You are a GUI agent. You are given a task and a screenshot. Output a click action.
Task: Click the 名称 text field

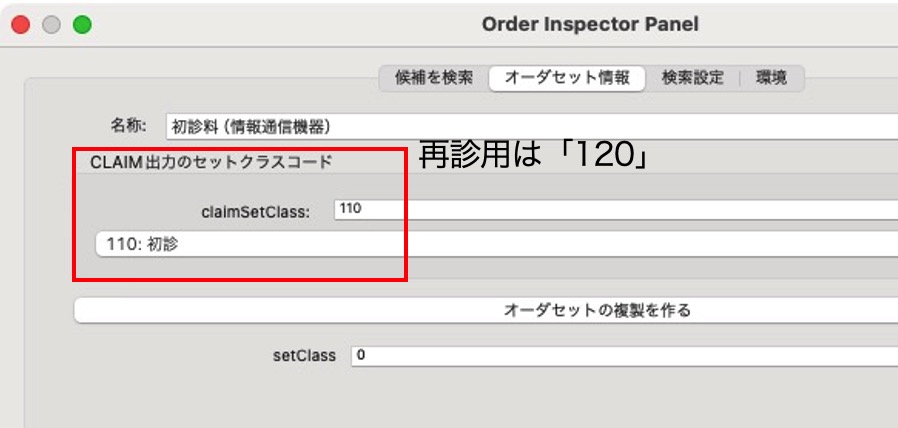[530, 126]
